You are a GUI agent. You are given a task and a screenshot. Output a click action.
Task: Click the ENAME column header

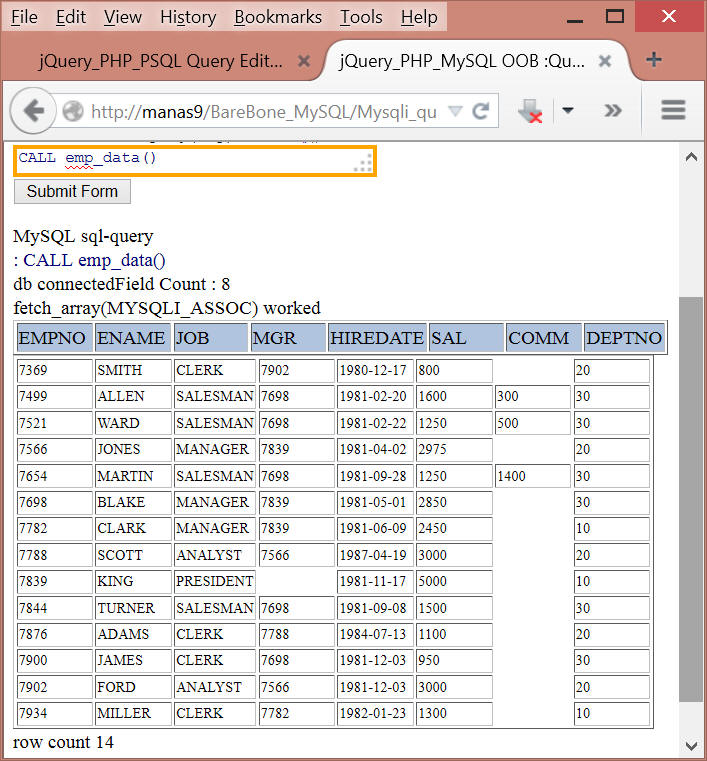click(133, 337)
